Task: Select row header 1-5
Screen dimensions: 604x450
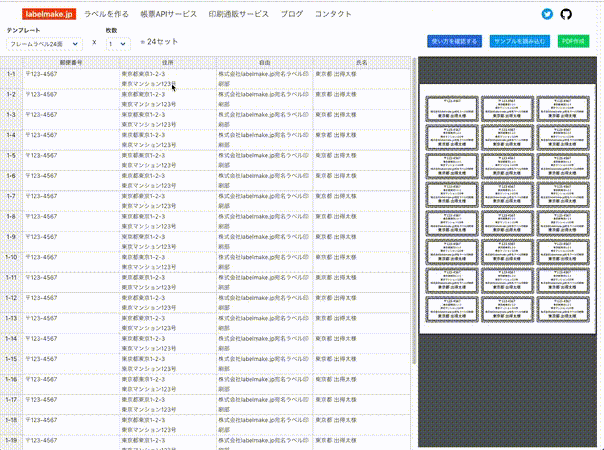Action: coord(11,160)
